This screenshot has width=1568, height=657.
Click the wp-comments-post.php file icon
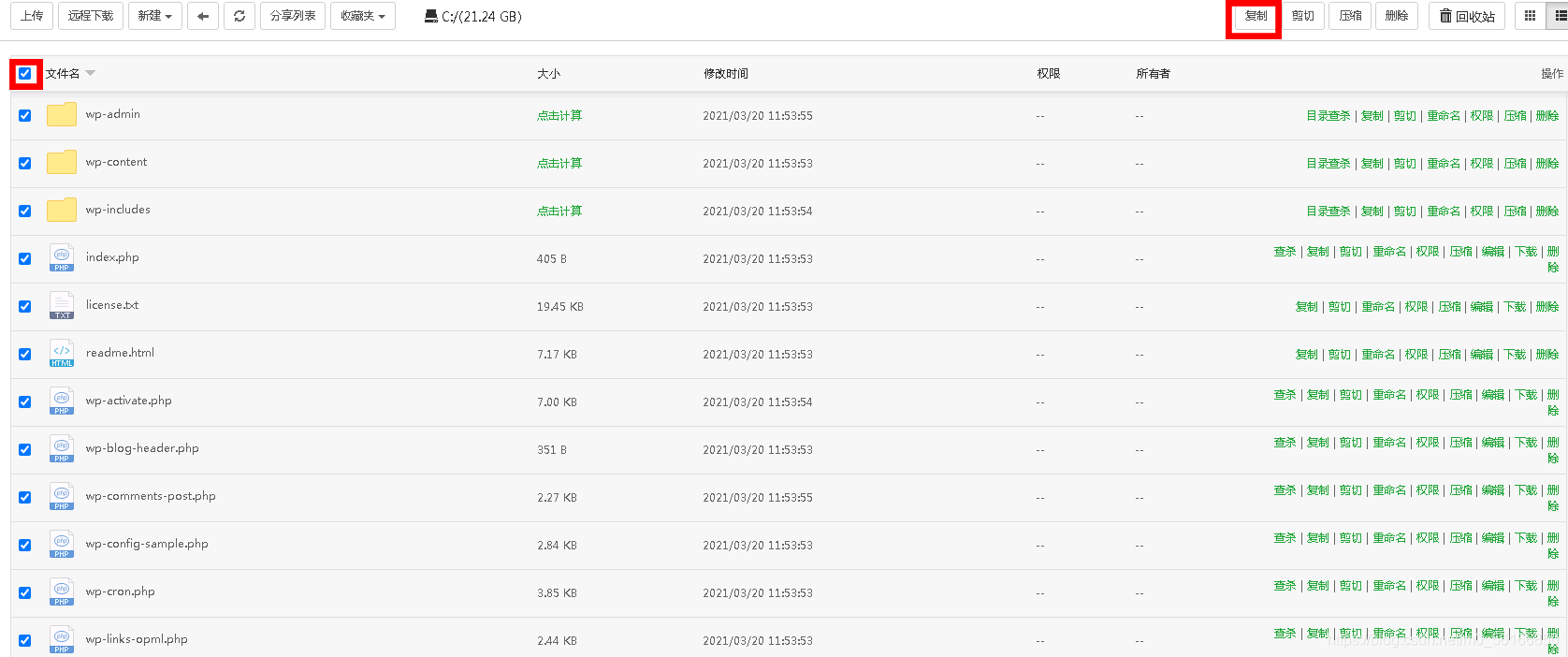tap(62, 497)
